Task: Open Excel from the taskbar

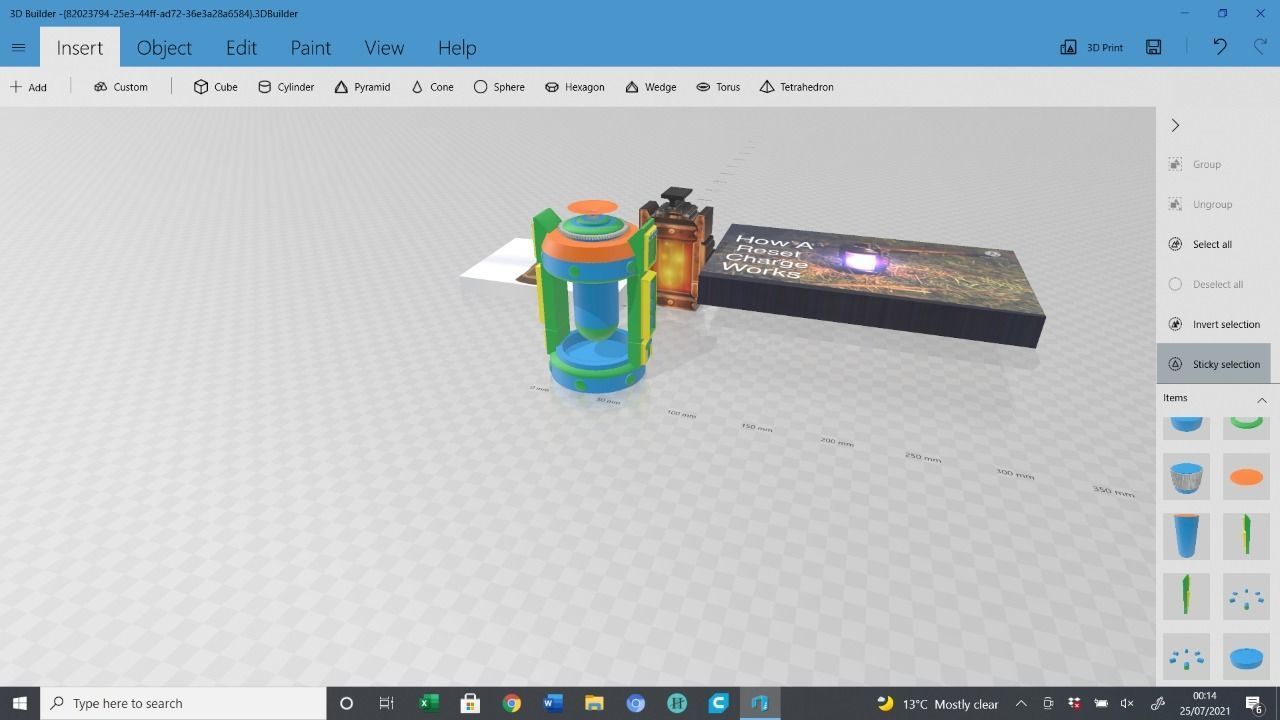Action: tap(429, 703)
